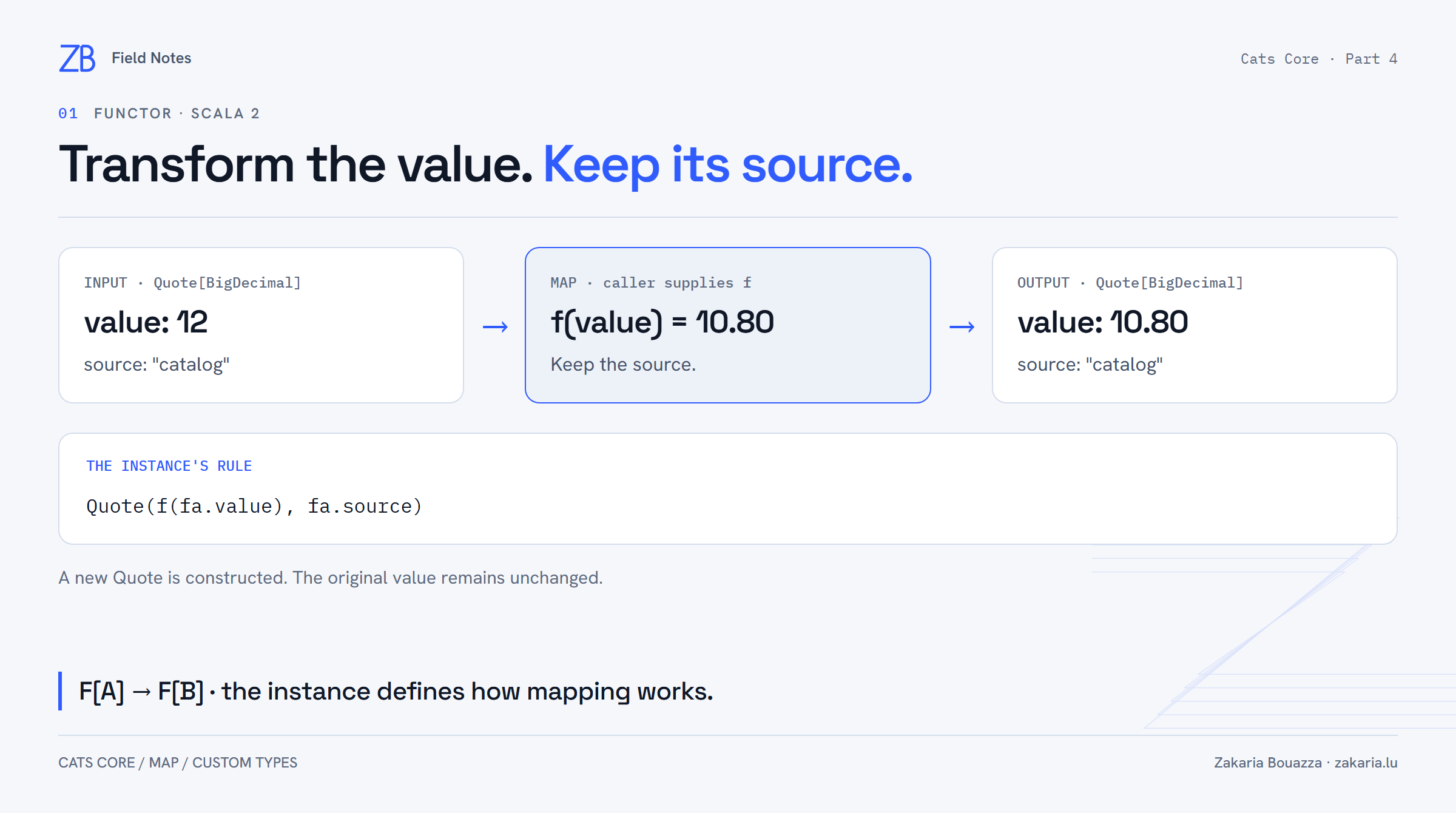Click 'Keep the source.' in MAP card
The image size is (1456, 813).
[x=623, y=364]
